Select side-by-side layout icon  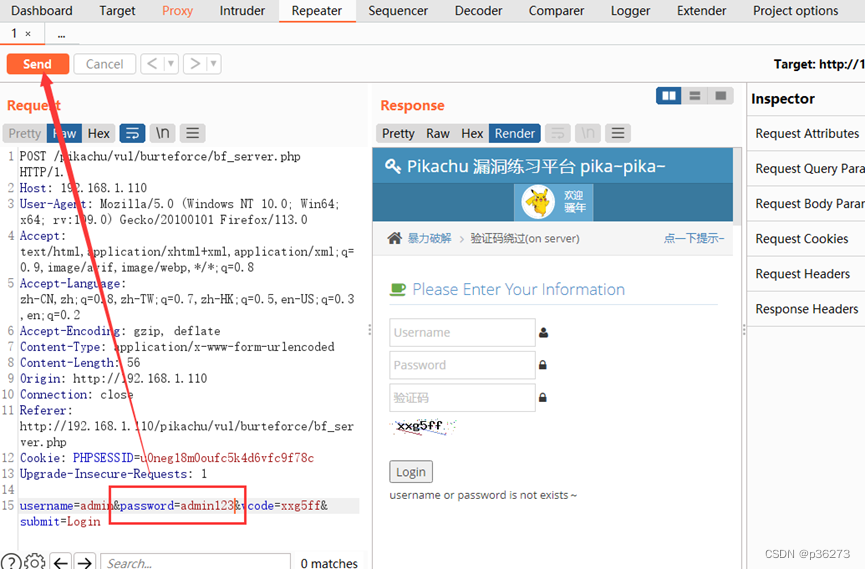[669, 96]
